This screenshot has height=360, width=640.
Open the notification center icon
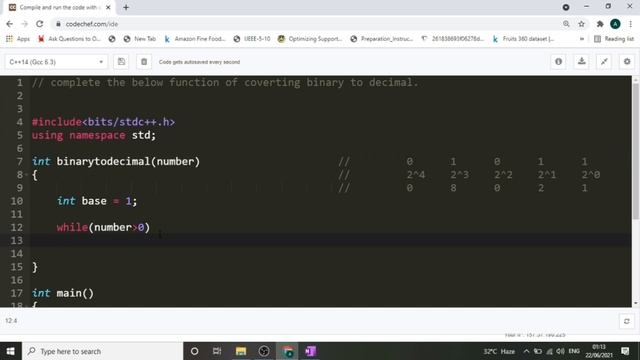tap(625, 351)
